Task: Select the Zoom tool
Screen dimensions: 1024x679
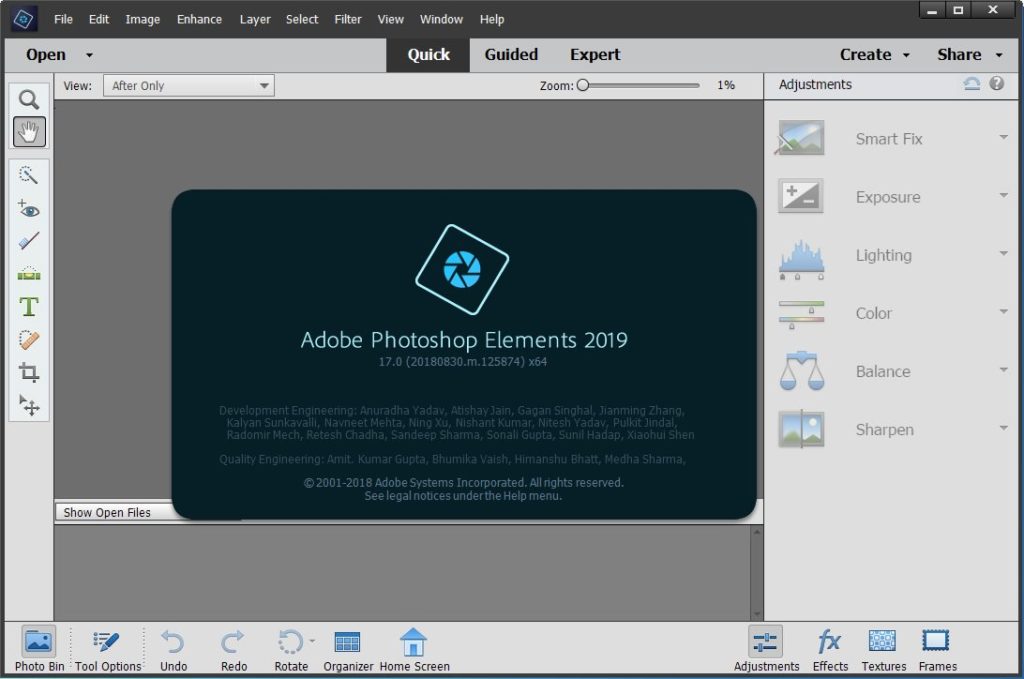Action: click(28, 98)
